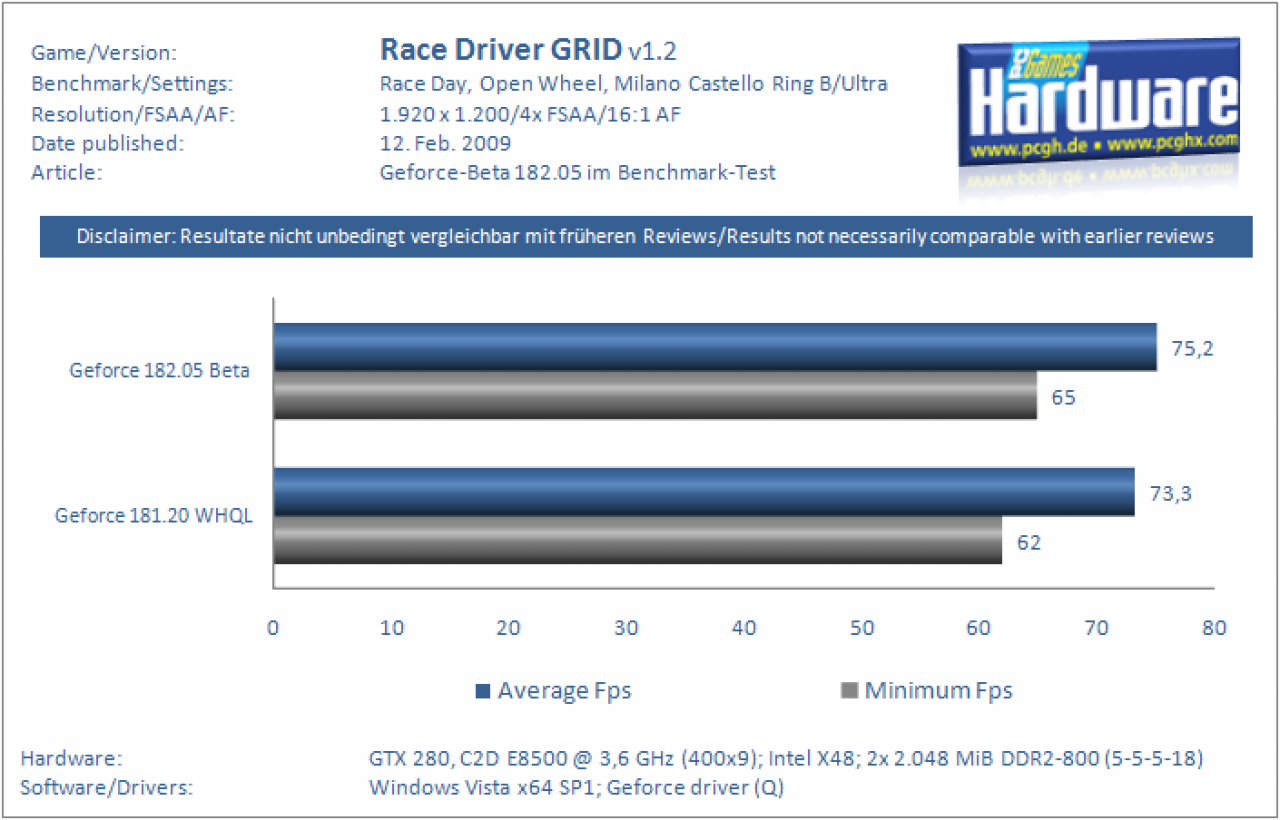The height and width of the screenshot is (820, 1280).
Task: Select the "Average Fps" legend label
Action: (564, 690)
